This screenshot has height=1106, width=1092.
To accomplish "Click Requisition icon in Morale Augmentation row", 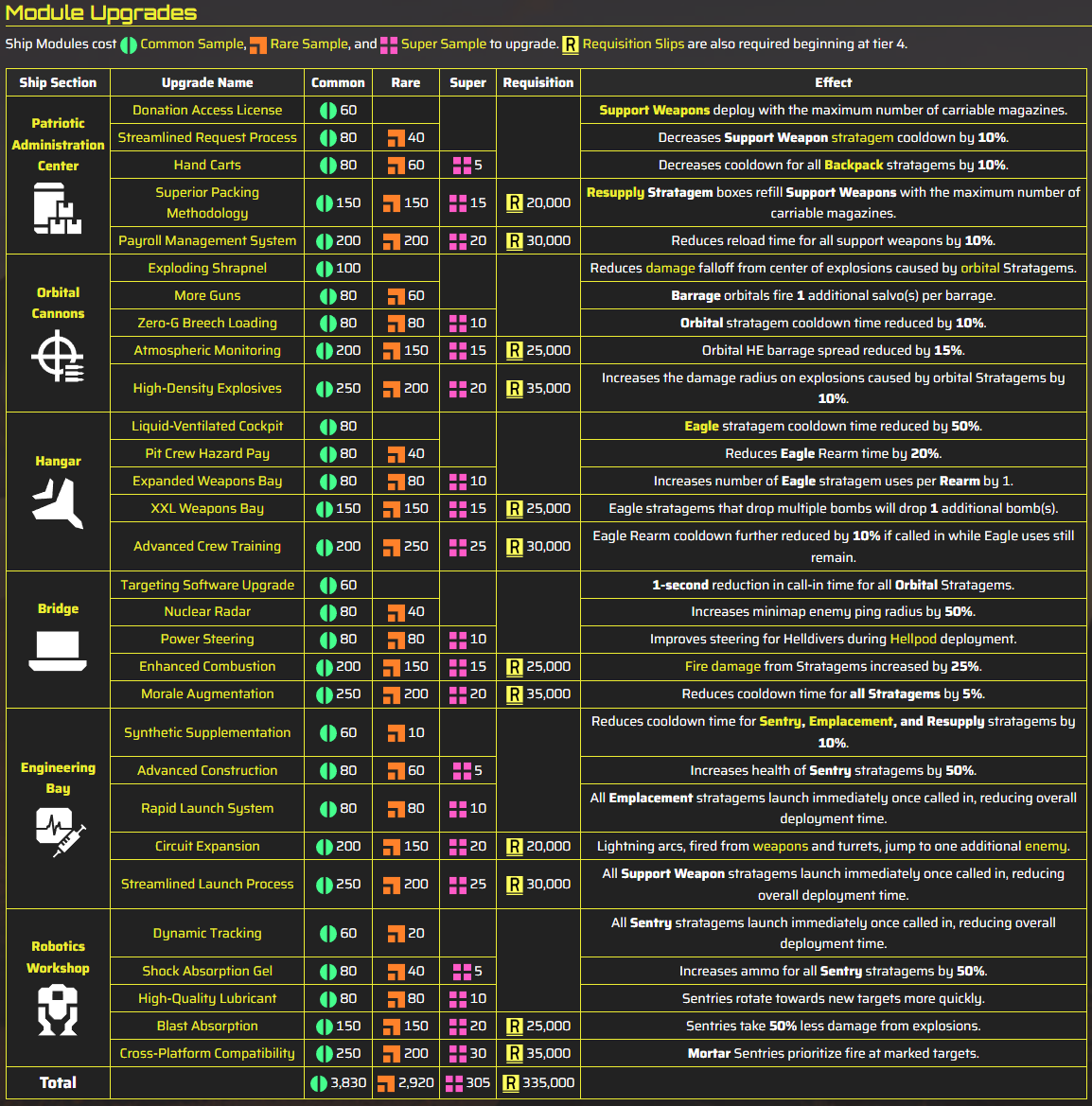I will tap(515, 694).
